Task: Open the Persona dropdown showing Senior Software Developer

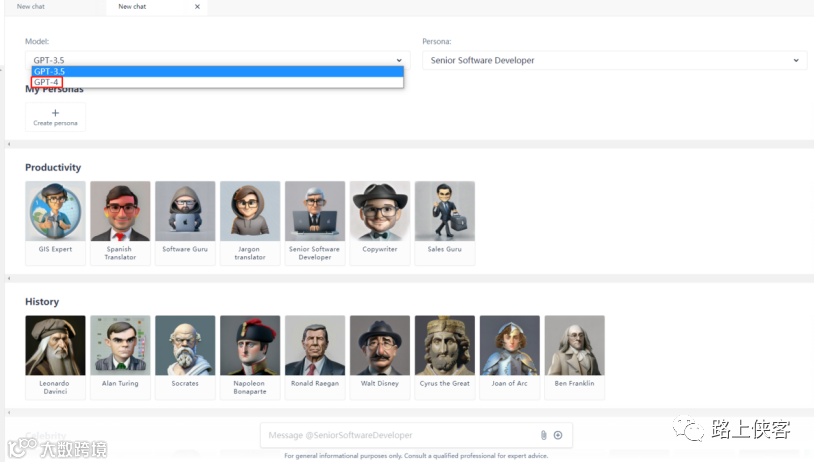Action: pyautogui.click(x=614, y=60)
